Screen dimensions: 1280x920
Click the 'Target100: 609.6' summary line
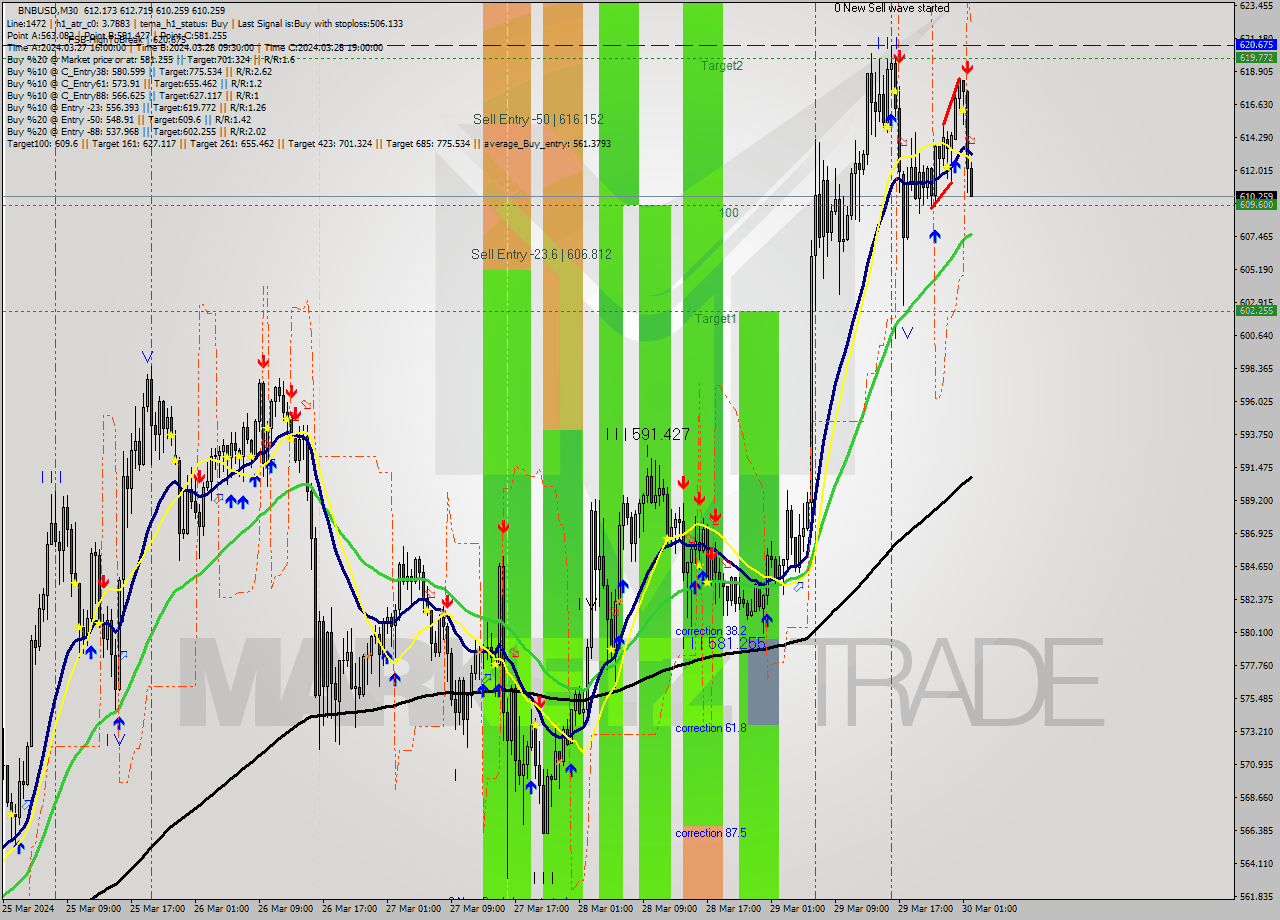(x=309, y=144)
